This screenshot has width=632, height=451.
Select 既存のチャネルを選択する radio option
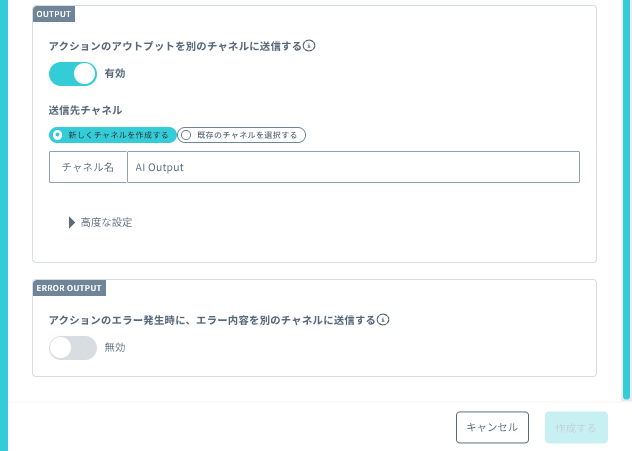(x=241, y=135)
